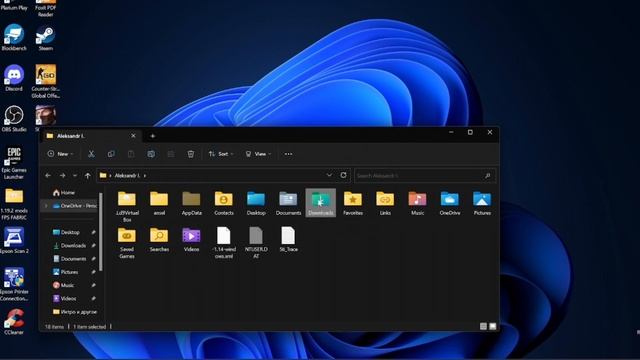Open the View dropdown

click(258, 154)
